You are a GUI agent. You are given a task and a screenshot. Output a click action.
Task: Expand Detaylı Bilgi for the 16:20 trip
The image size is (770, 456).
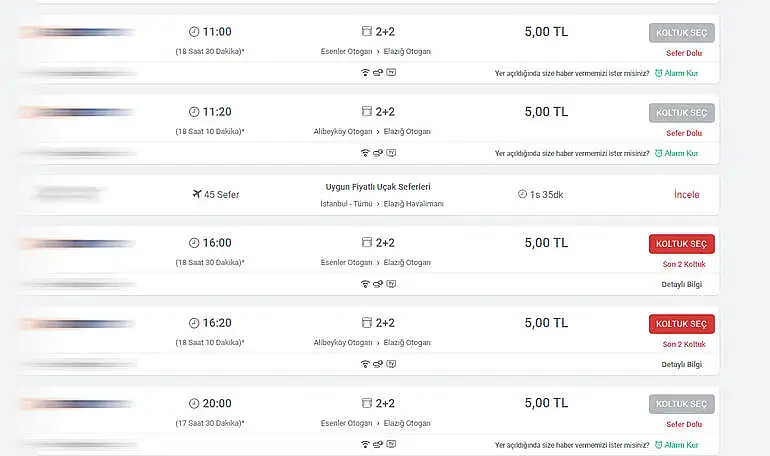pyautogui.click(x=681, y=364)
